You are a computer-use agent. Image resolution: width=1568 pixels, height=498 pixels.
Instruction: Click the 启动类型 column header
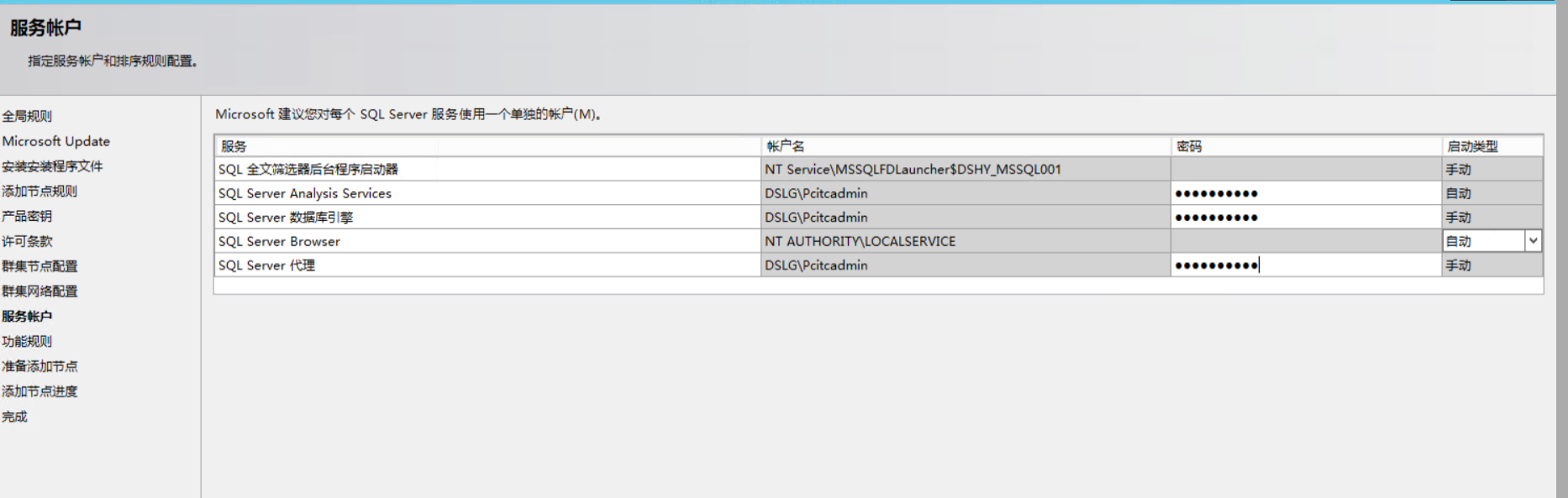[1492, 146]
